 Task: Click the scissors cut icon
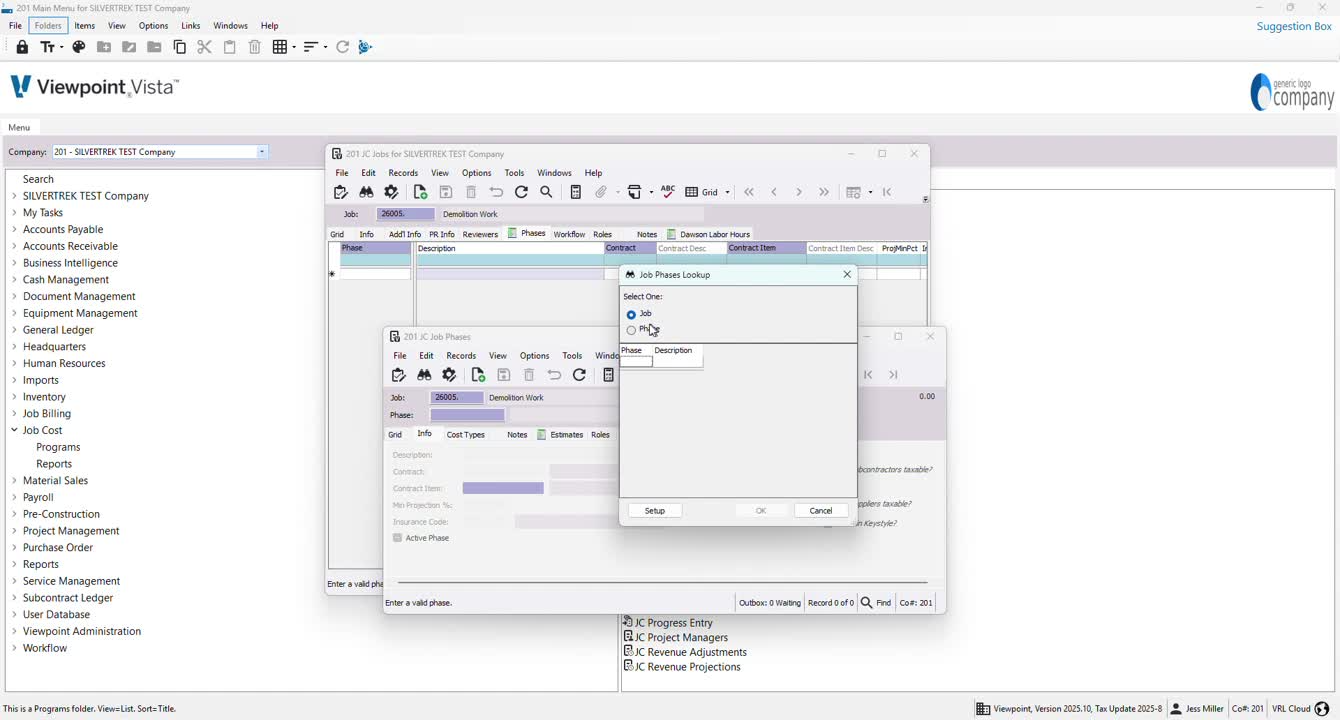[205, 47]
